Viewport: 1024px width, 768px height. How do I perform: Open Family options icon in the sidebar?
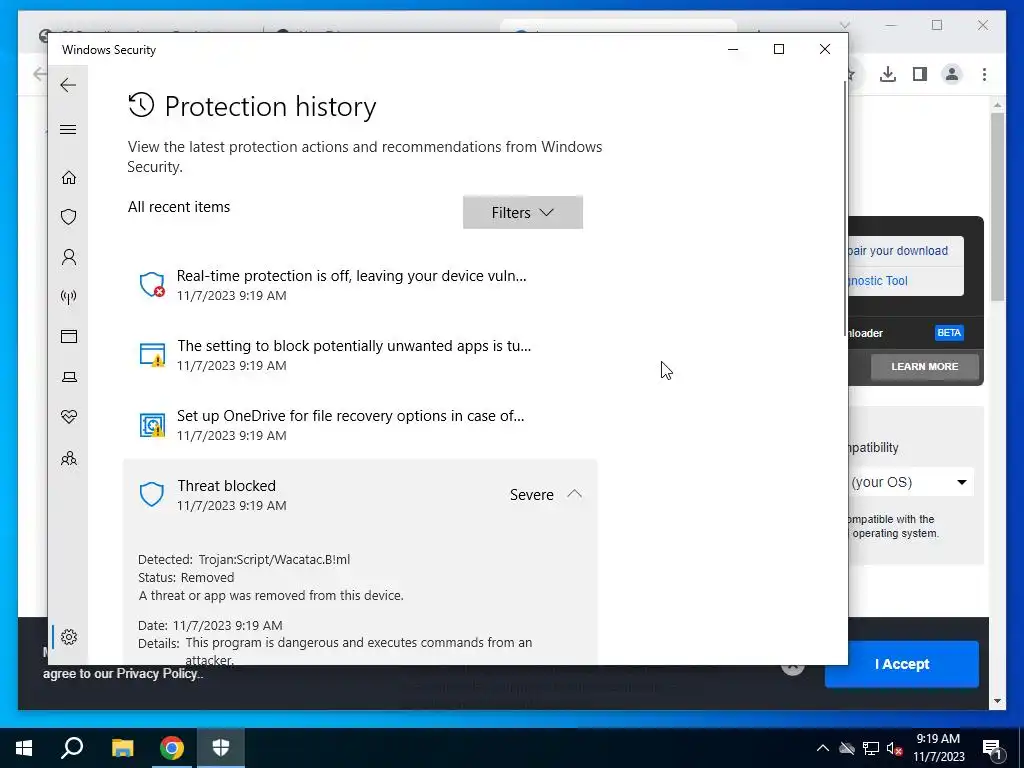point(69,458)
